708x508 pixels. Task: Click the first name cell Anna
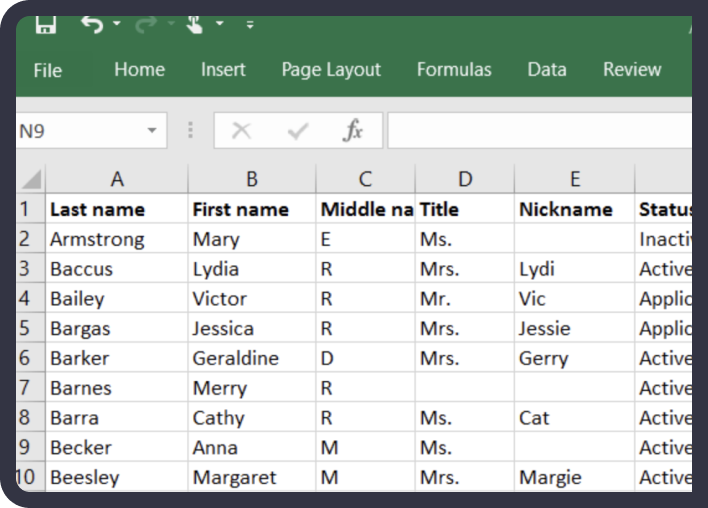click(252, 447)
